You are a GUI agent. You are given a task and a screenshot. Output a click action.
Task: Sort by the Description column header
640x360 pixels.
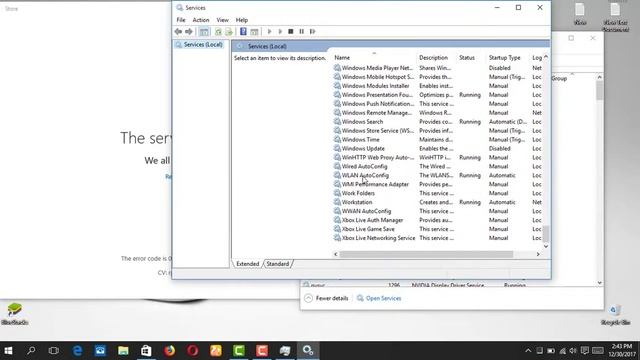(433, 58)
